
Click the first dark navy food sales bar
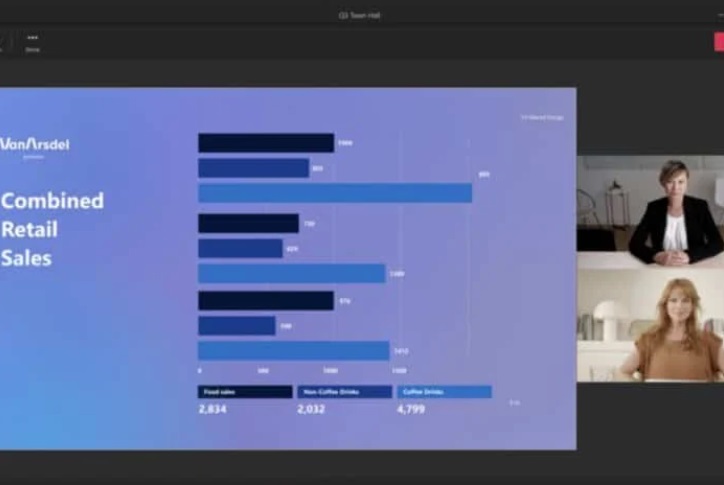point(265,143)
